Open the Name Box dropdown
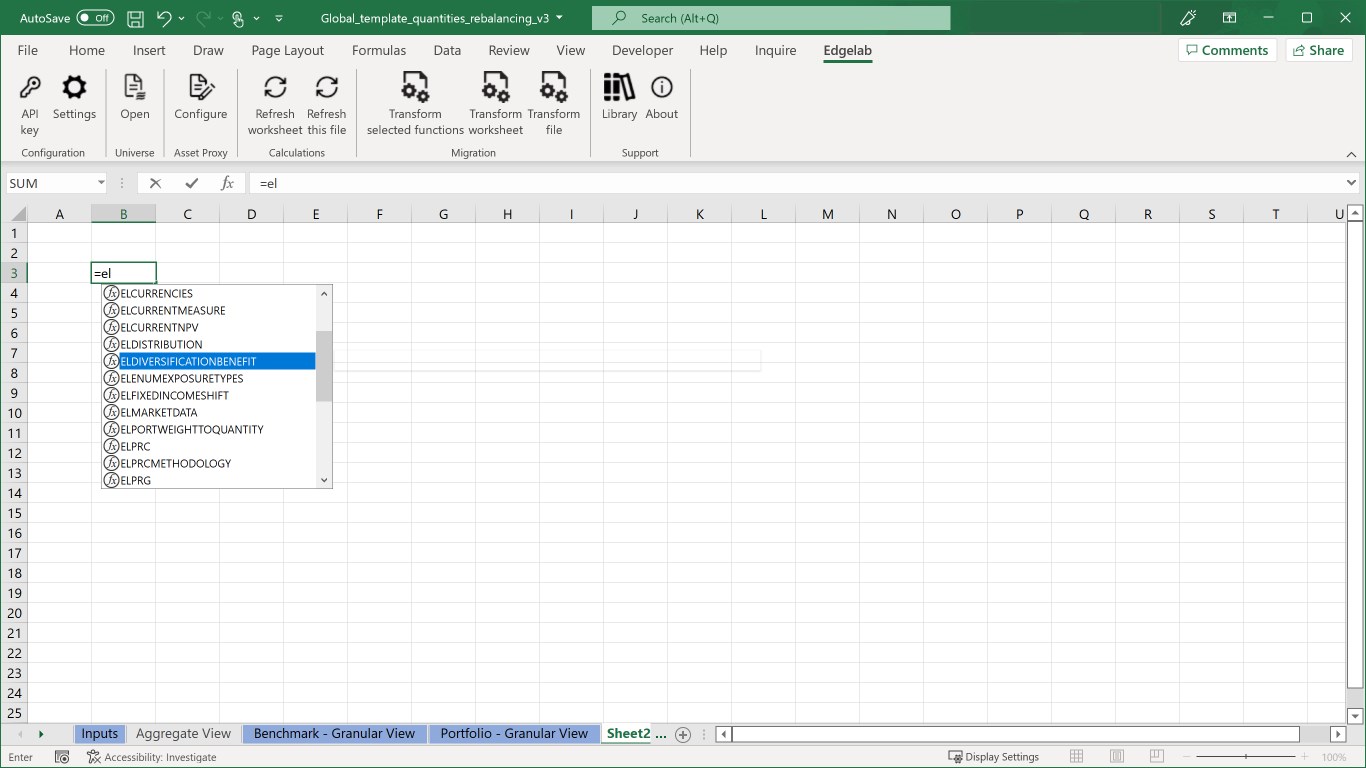The height and width of the screenshot is (768, 1366). coord(101,183)
